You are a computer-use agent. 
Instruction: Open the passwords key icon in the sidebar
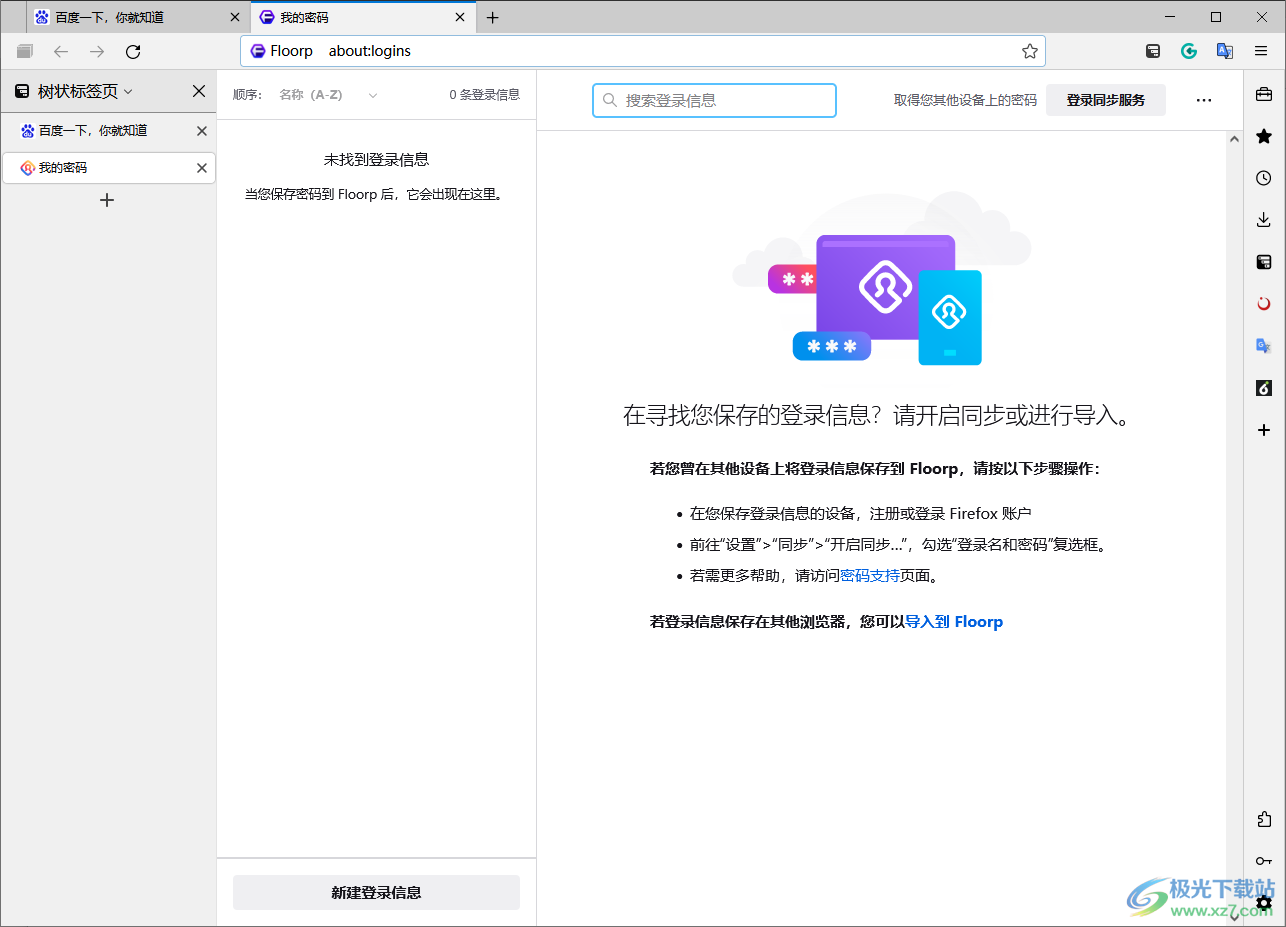click(1263, 860)
